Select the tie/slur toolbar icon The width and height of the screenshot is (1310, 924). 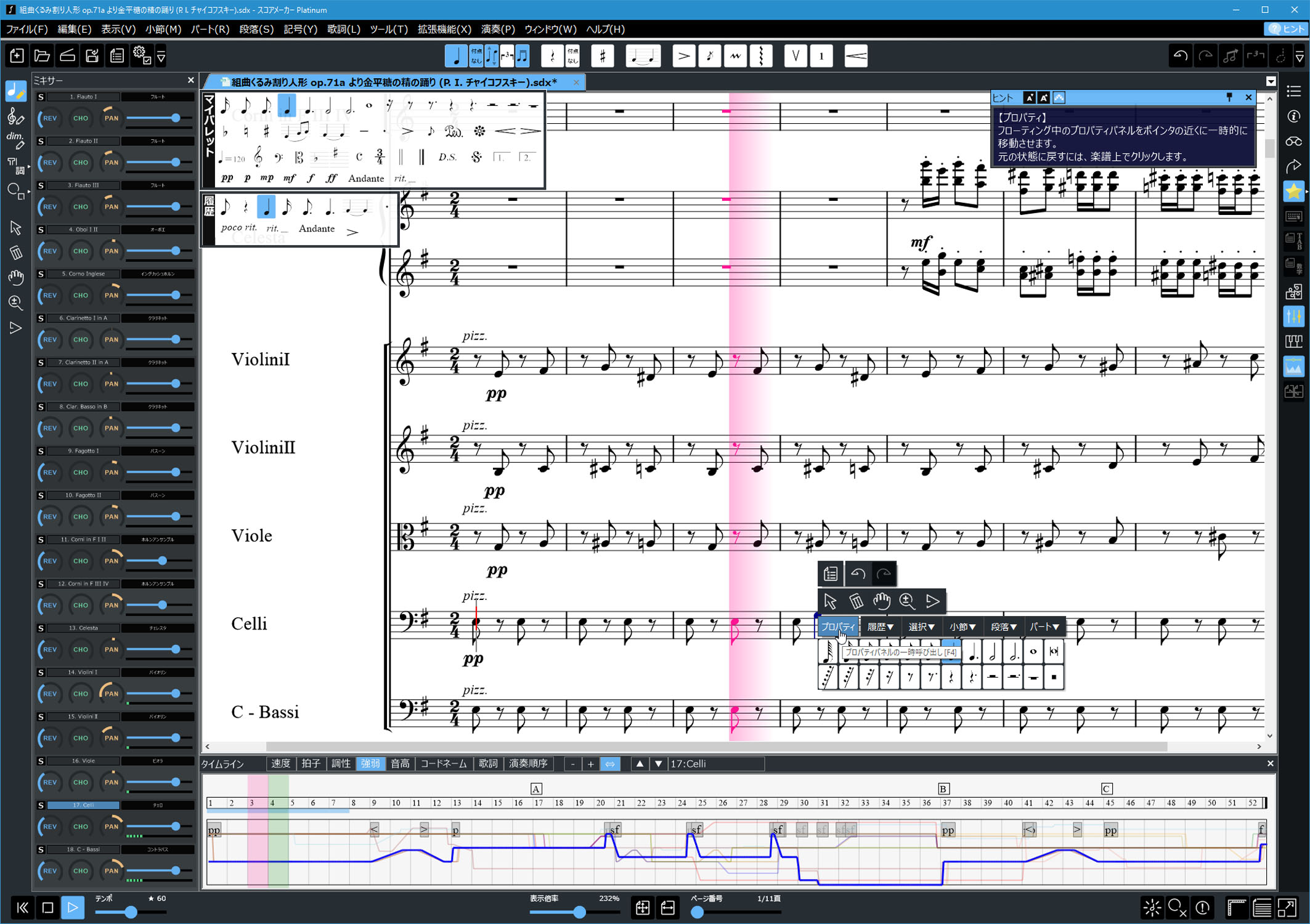point(643,56)
